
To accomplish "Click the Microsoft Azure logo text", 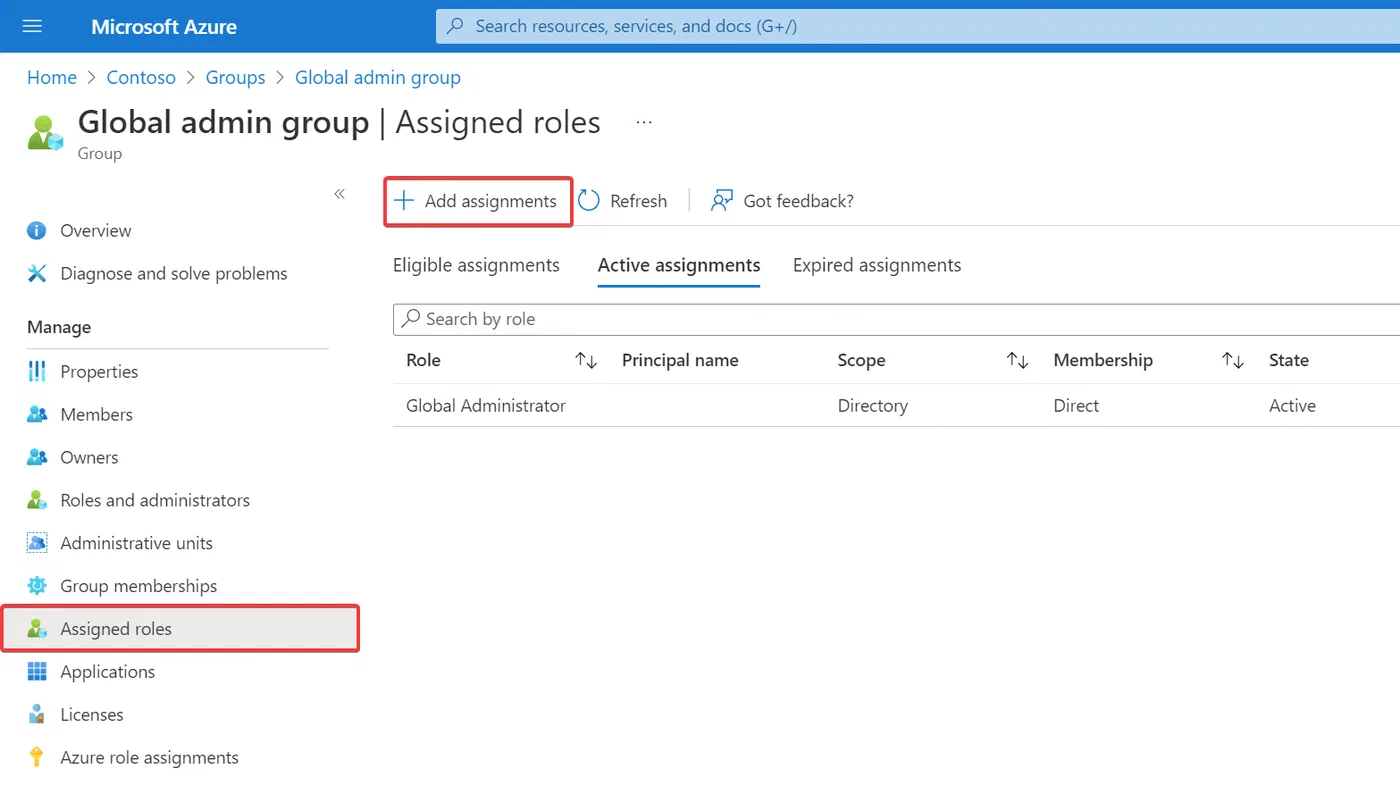I will coord(164,27).
